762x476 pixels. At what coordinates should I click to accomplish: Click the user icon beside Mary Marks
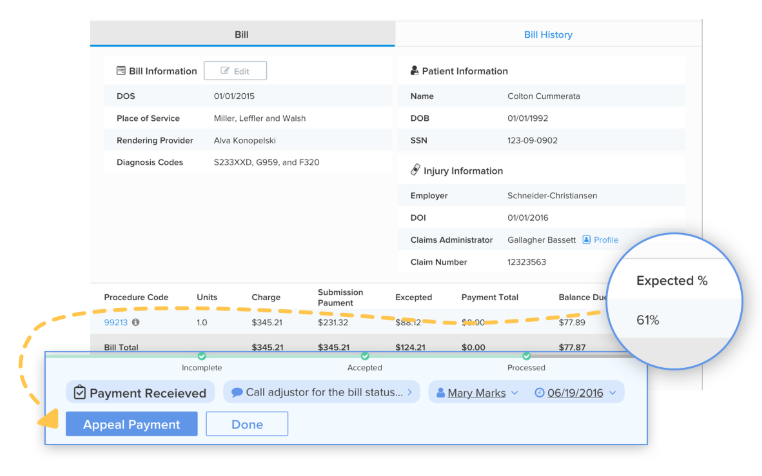(x=440, y=393)
